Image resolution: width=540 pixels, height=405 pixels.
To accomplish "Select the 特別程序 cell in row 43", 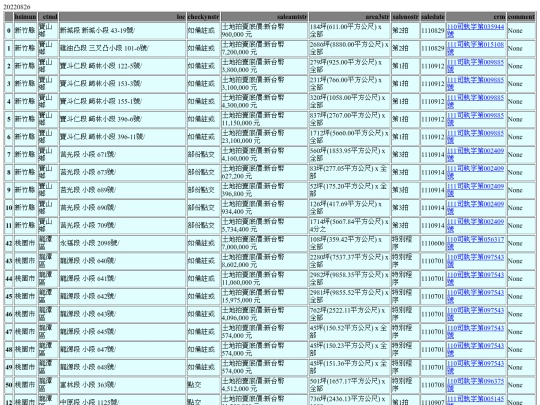I will pyautogui.click(x=405, y=261).
